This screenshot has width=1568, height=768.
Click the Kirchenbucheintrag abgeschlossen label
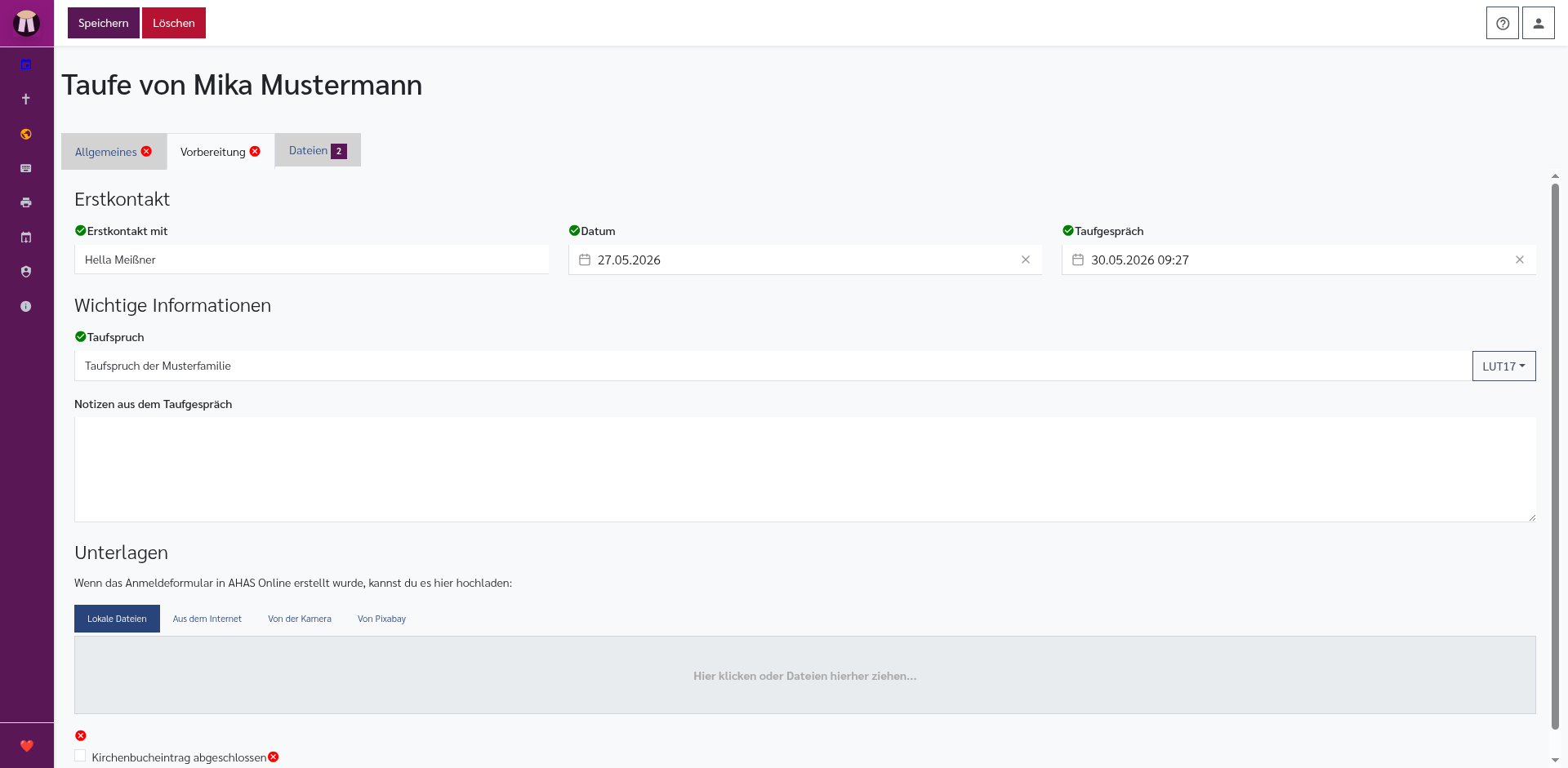[x=179, y=757]
